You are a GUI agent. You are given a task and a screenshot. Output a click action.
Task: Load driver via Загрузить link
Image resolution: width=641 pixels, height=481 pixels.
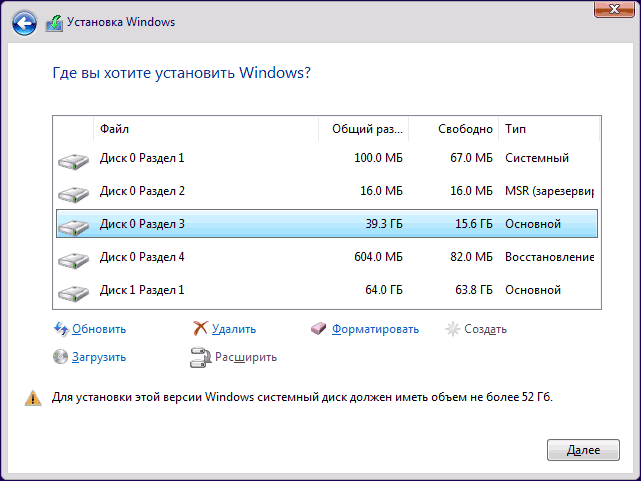[x=99, y=357]
